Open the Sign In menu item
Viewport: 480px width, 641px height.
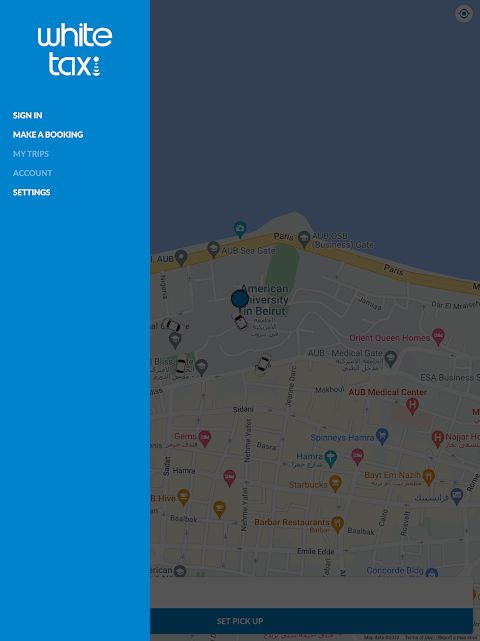[x=27, y=115]
